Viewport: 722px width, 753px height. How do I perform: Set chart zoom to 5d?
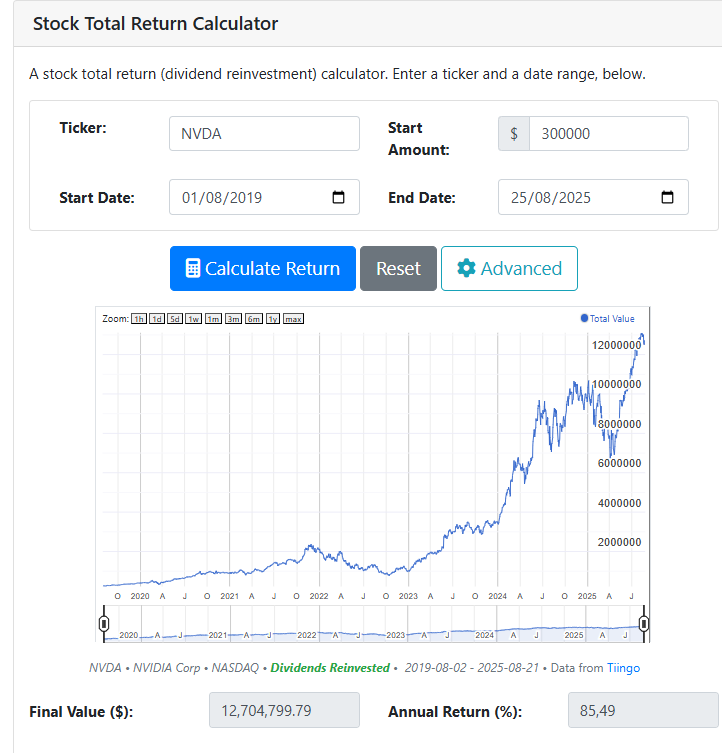[x=175, y=319]
